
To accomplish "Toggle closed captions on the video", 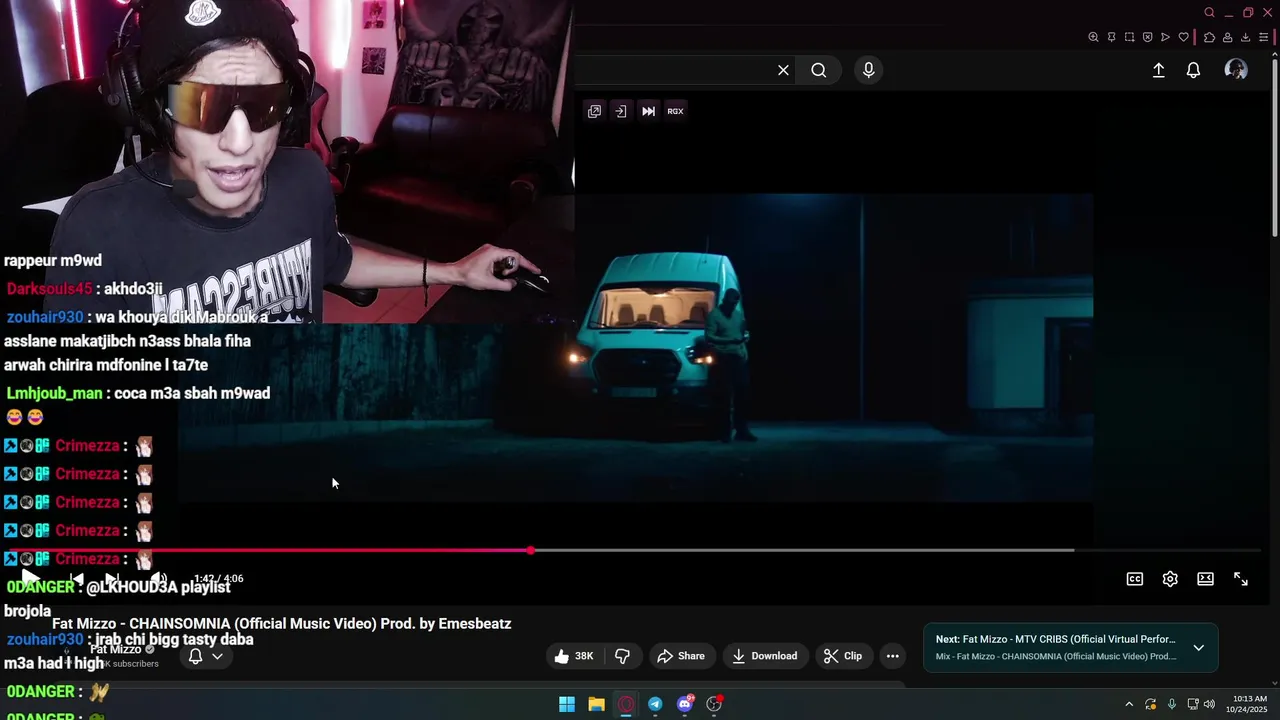I will 1135,579.
